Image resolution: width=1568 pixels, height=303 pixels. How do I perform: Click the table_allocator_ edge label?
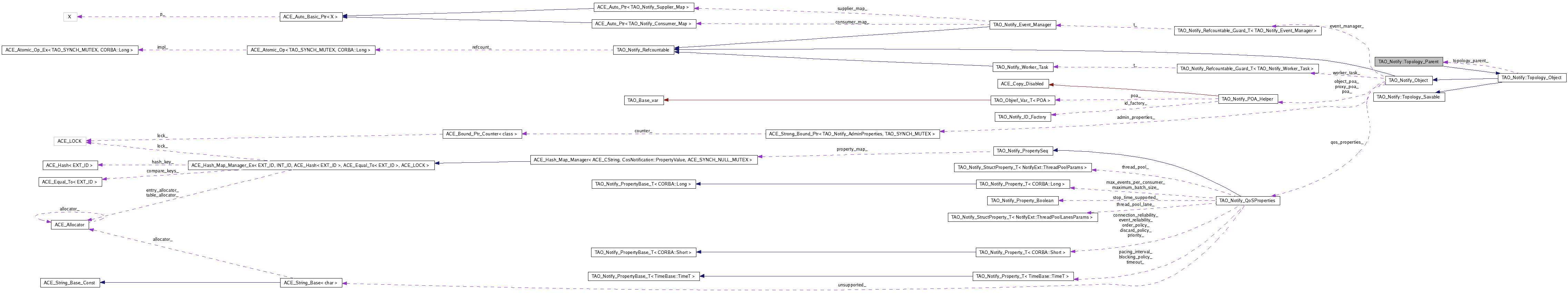click(162, 195)
